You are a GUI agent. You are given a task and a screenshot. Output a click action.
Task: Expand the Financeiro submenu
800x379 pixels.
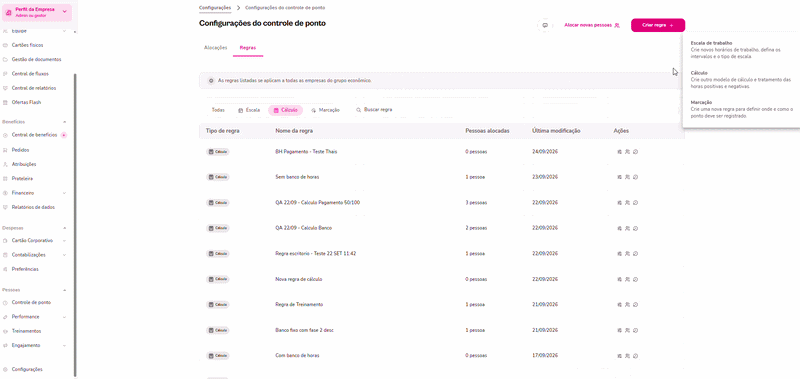pos(64,193)
